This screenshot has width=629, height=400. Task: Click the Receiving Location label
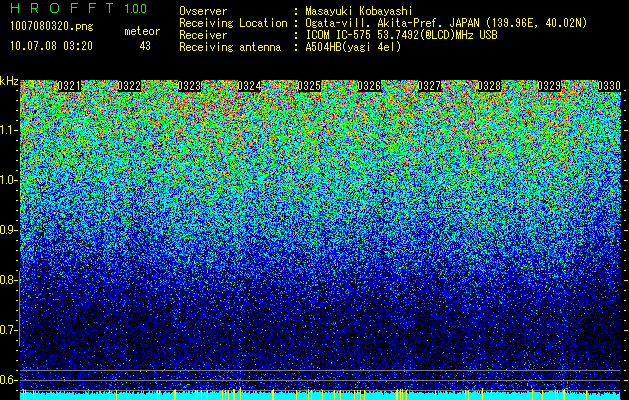[233, 23]
